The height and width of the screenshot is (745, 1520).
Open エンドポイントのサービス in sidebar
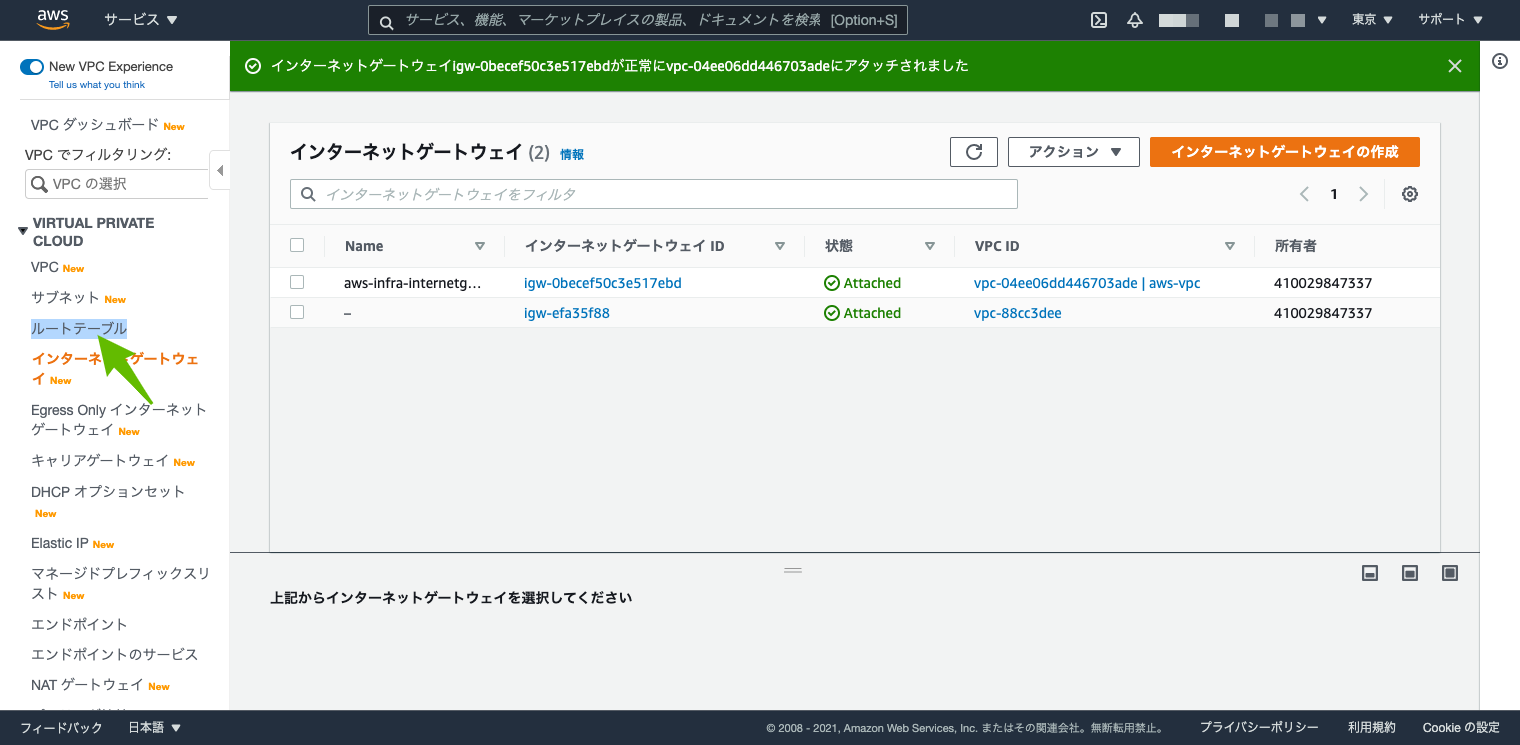click(x=115, y=655)
